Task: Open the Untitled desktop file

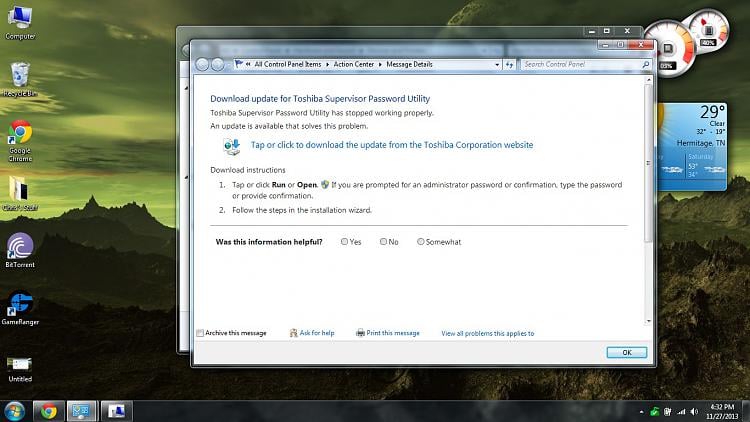Action: point(20,369)
